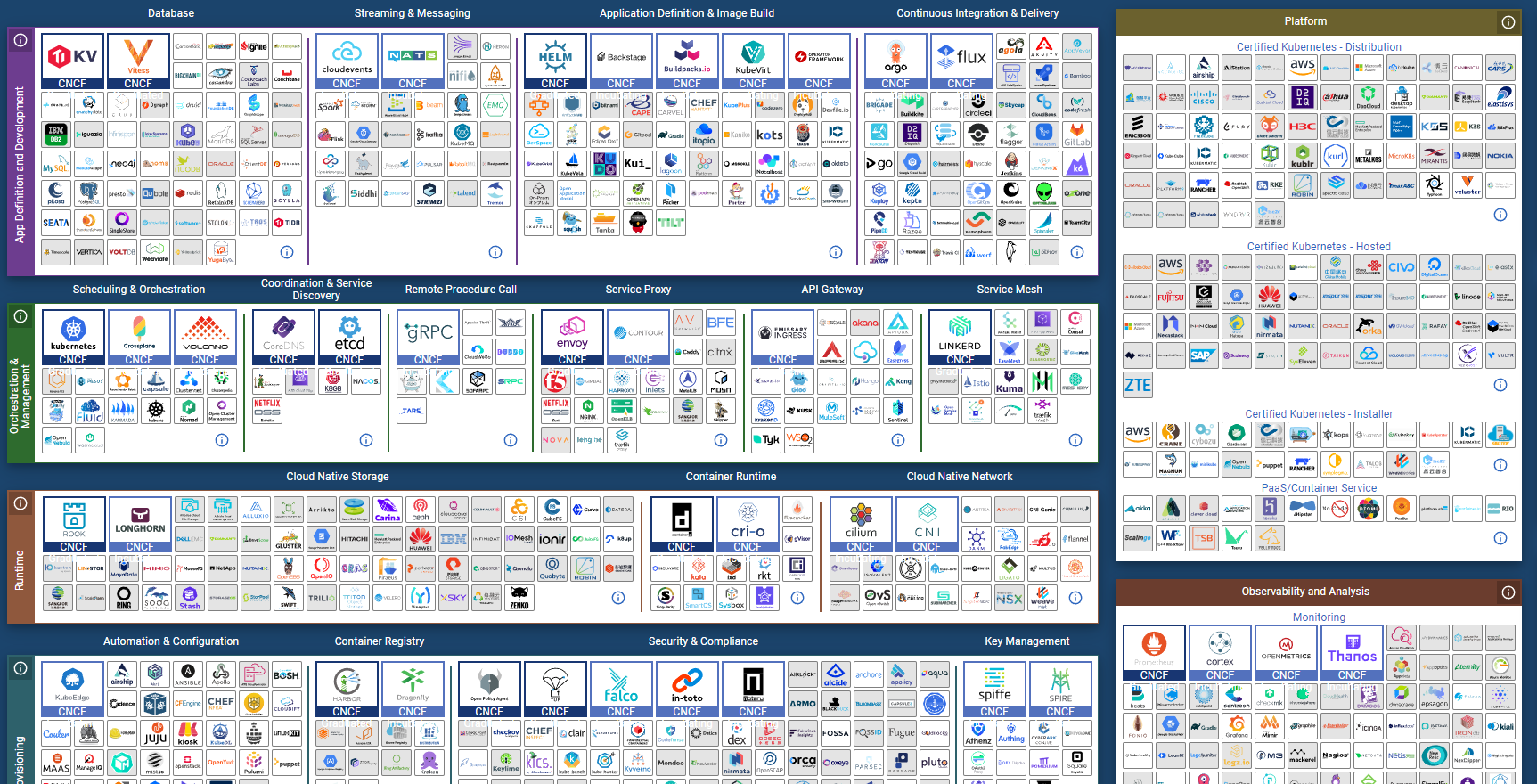The width and height of the screenshot is (1537, 784).
Task: Open the Crossplane card
Action: [139, 338]
